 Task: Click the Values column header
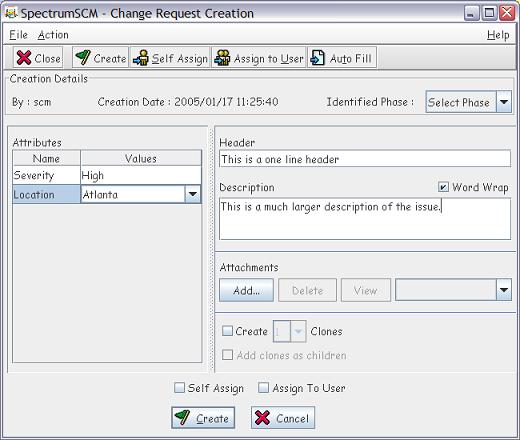click(x=141, y=158)
